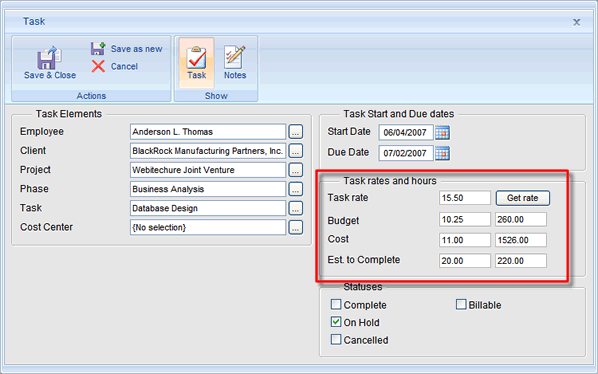Click the Budget hours field 10.25
The height and width of the screenshot is (374, 598).
(x=465, y=220)
